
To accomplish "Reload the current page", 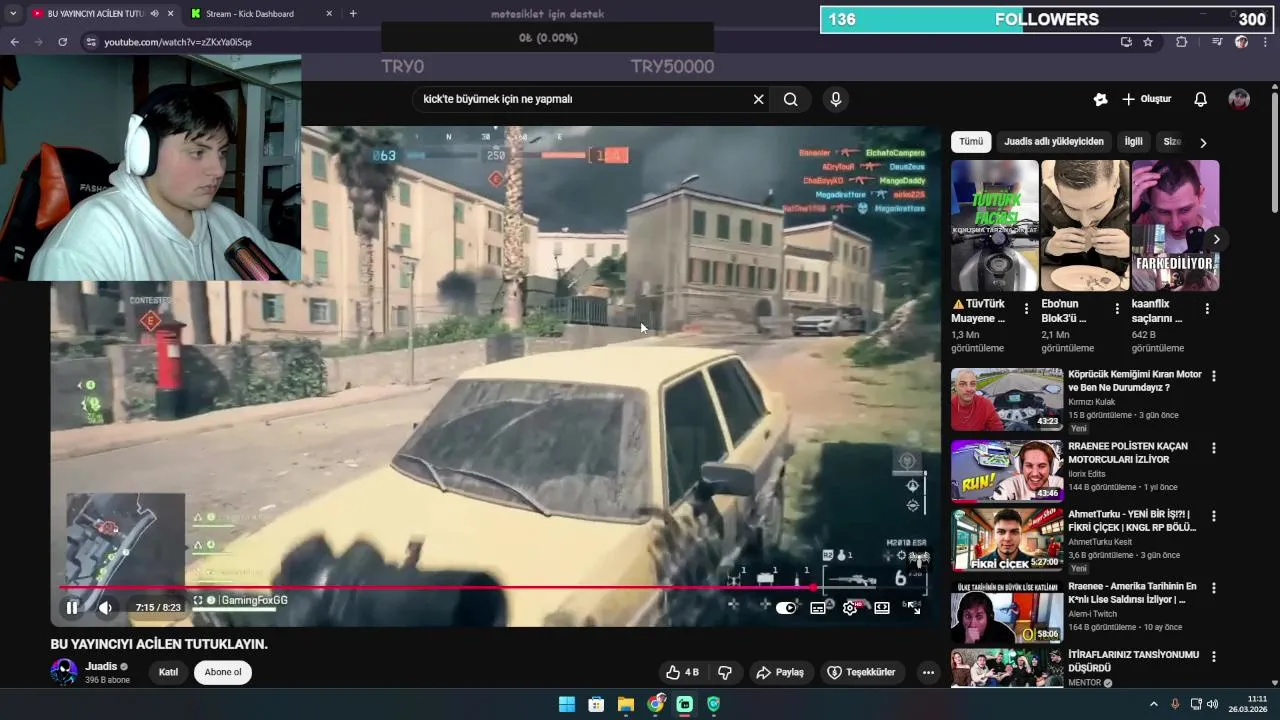I will point(62,42).
